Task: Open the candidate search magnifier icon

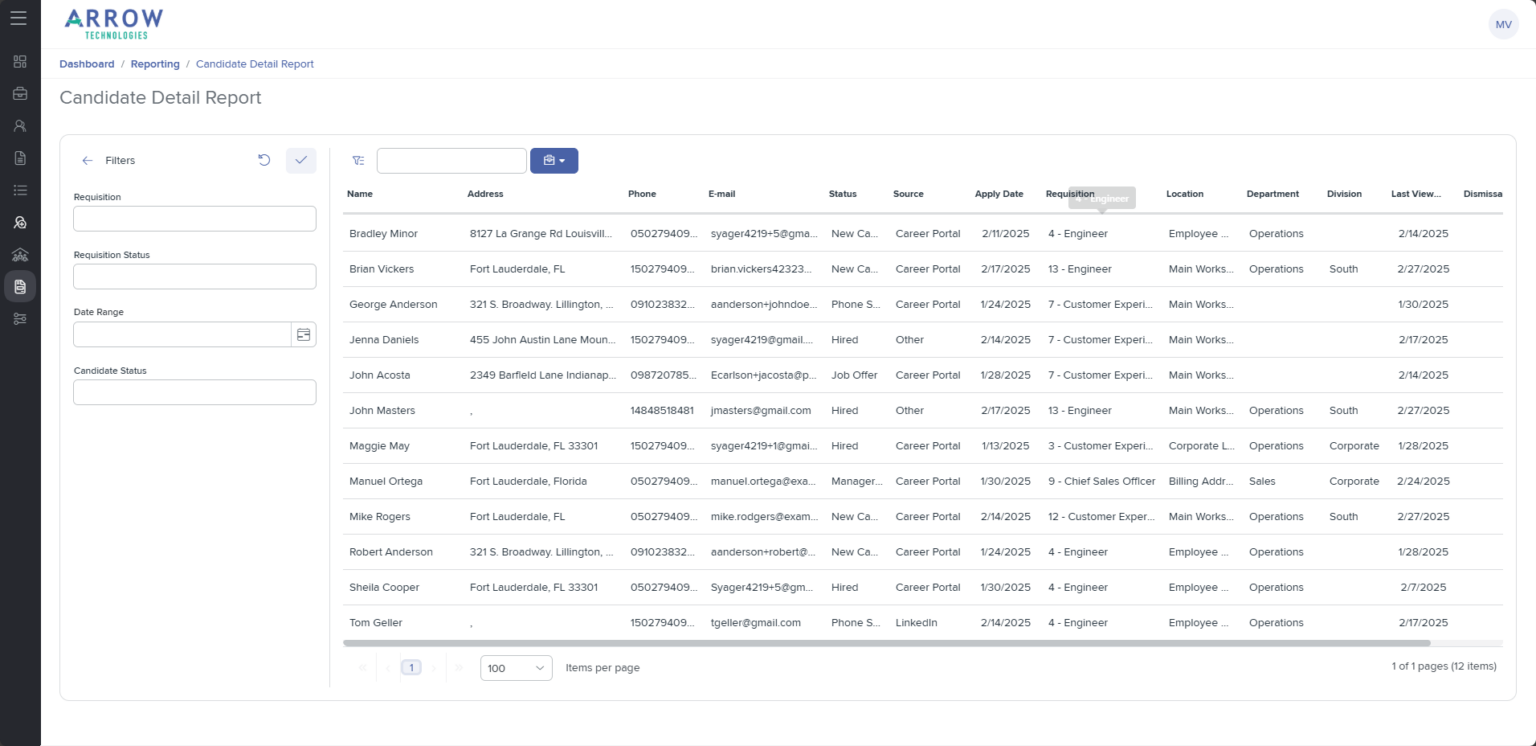Action: 19,222
